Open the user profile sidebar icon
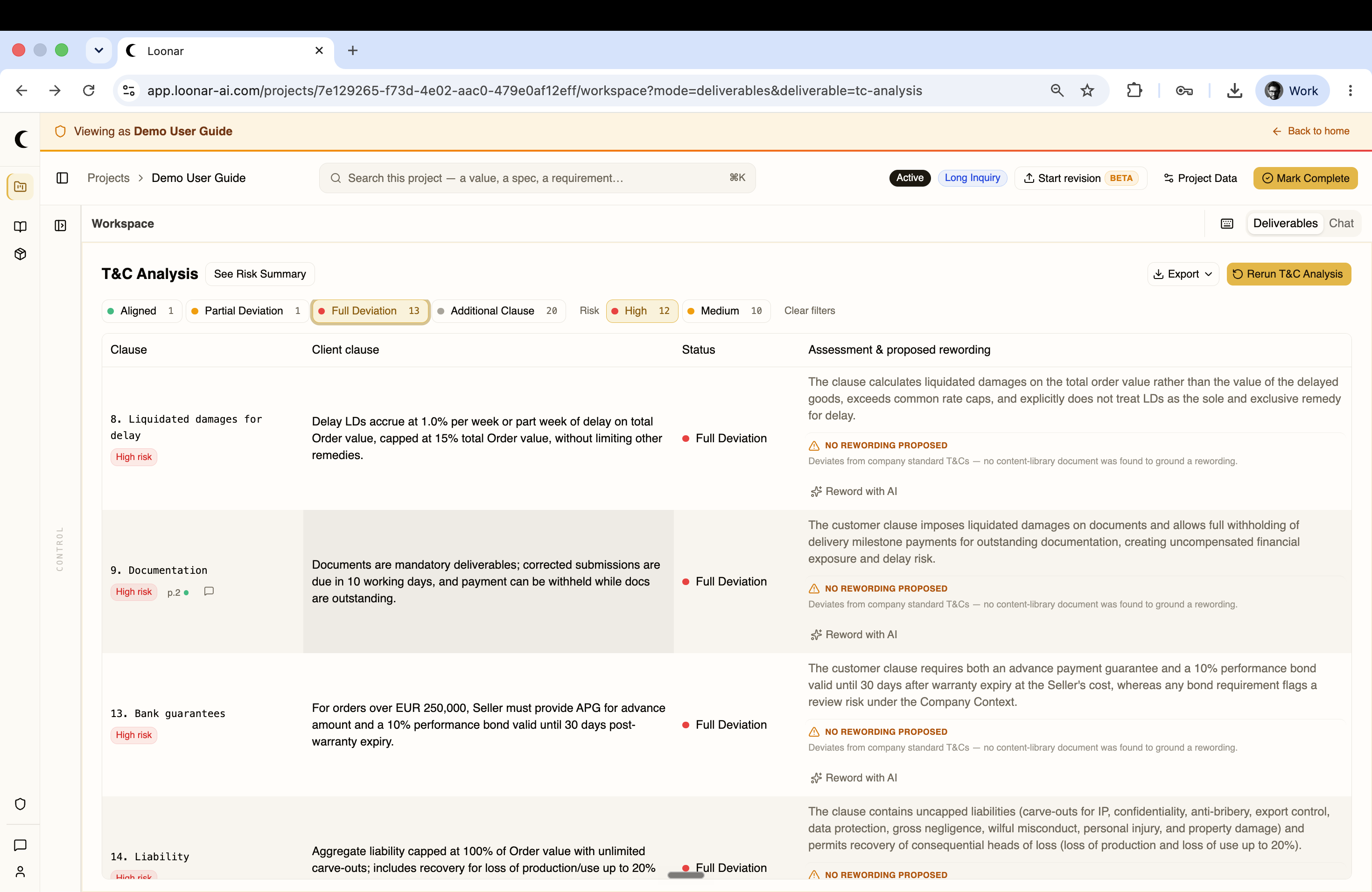The image size is (1372, 892). [x=20, y=872]
